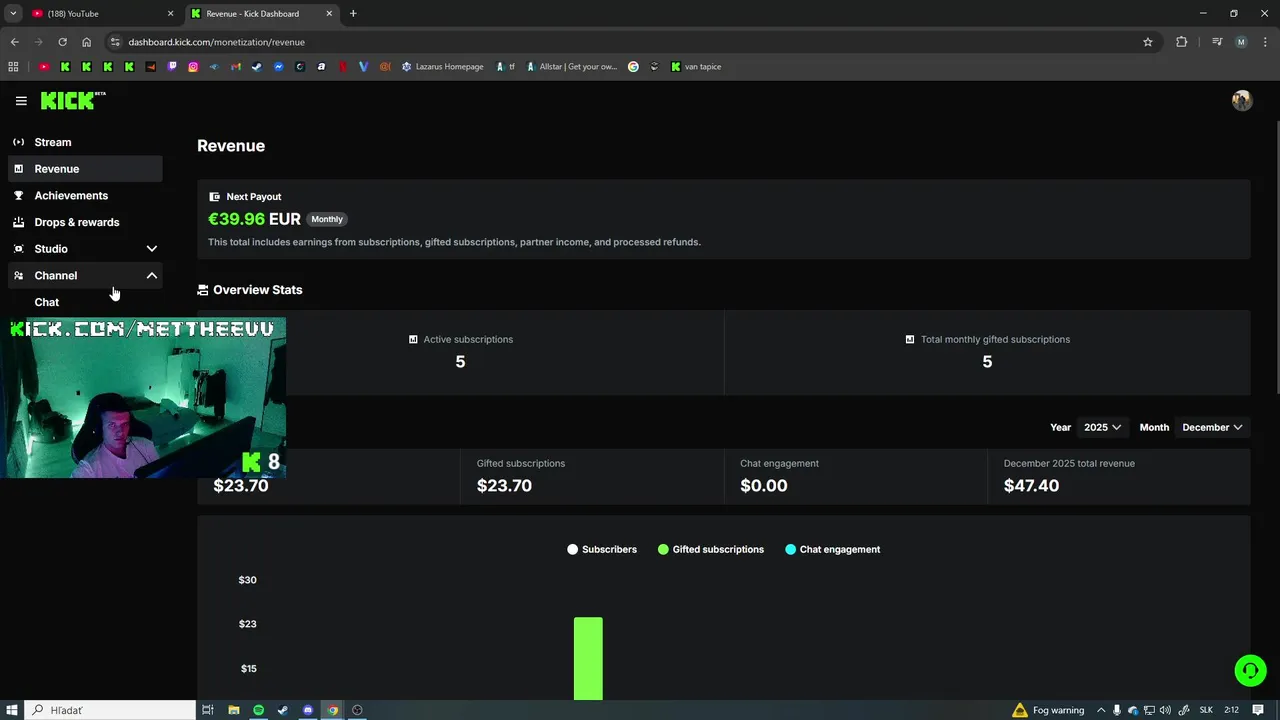
Task: Open the profile avatar menu
Action: tap(1242, 100)
